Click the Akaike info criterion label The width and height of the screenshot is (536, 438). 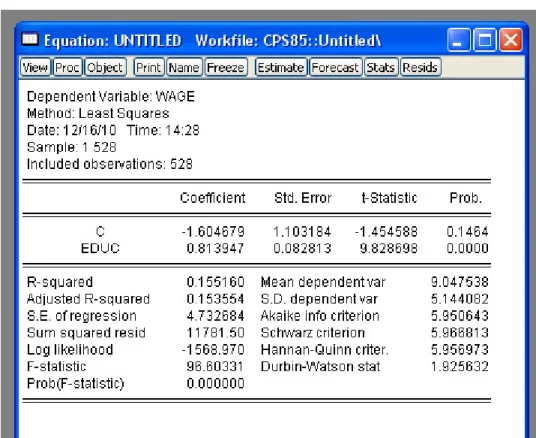pyautogui.click(x=320, y=316)
